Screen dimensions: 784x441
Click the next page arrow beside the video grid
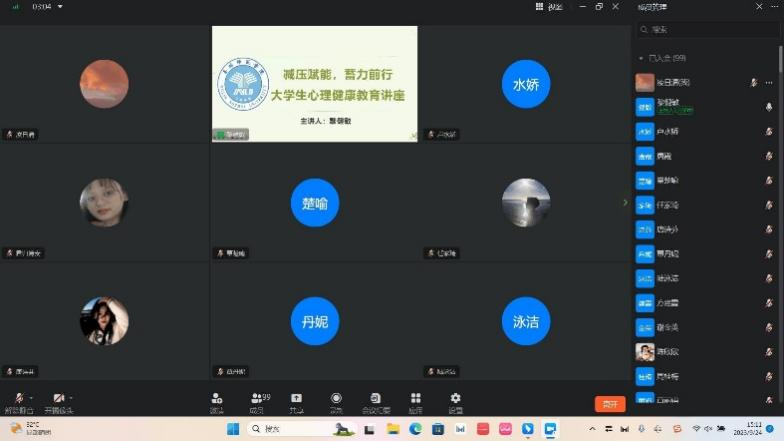(626, 203)
